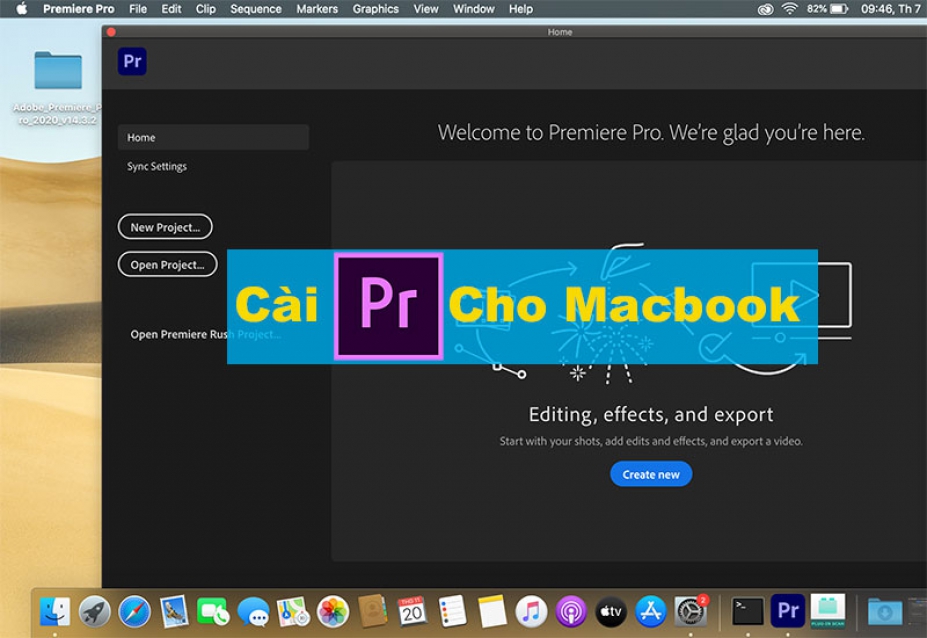This screenshot has width=927, height=638.
Task: Open Sync Settings in sidebar
Action: pyautogui.click(x=157, y=167)
